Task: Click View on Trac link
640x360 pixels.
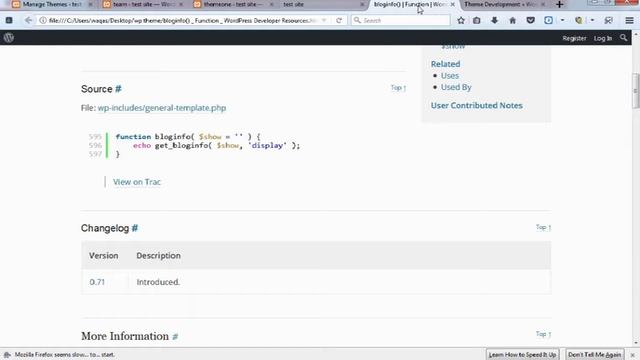Action: point(137,182)
